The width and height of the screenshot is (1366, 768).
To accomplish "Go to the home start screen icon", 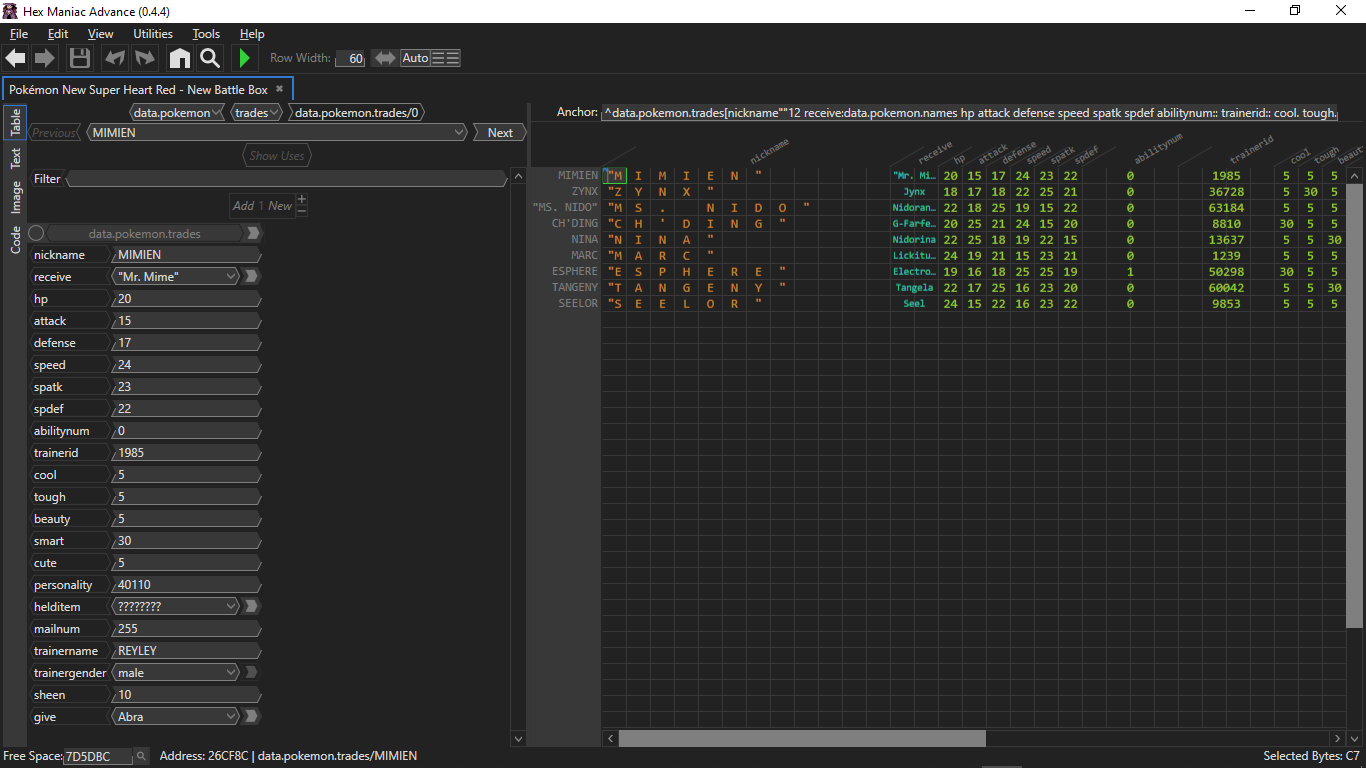I will (x=179, y=58).
